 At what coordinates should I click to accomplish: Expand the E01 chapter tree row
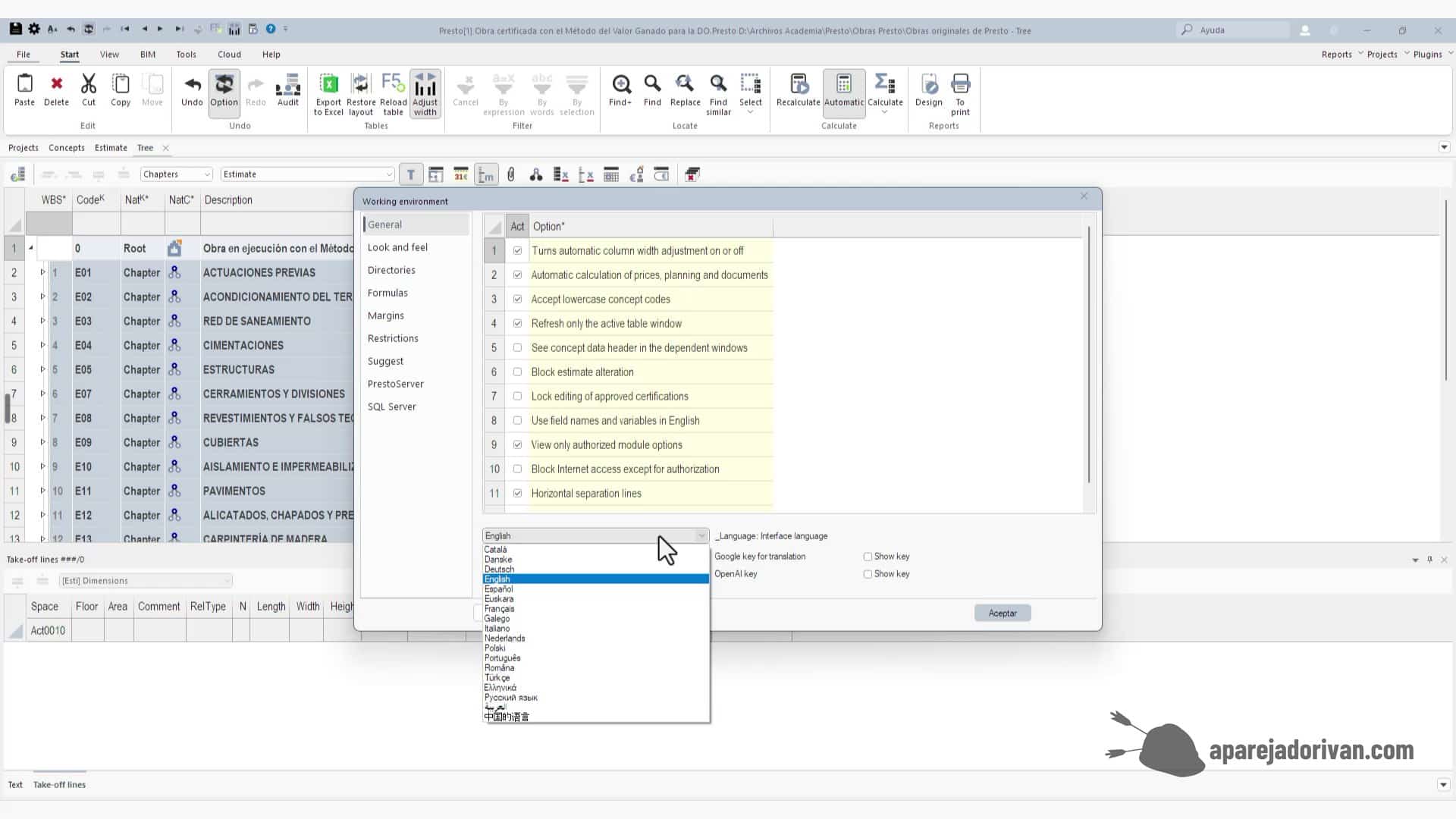pos(42,272)
